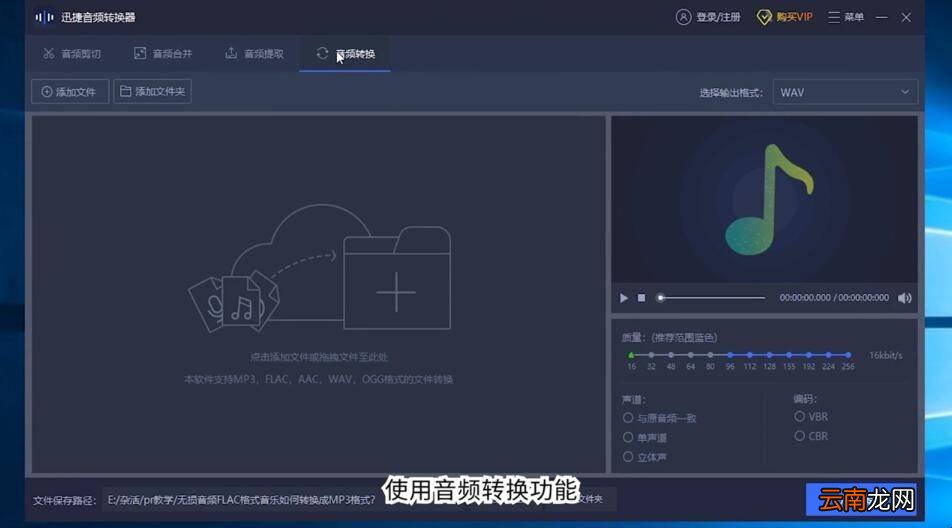
Task: Play the audio preview
Action: 624,298
